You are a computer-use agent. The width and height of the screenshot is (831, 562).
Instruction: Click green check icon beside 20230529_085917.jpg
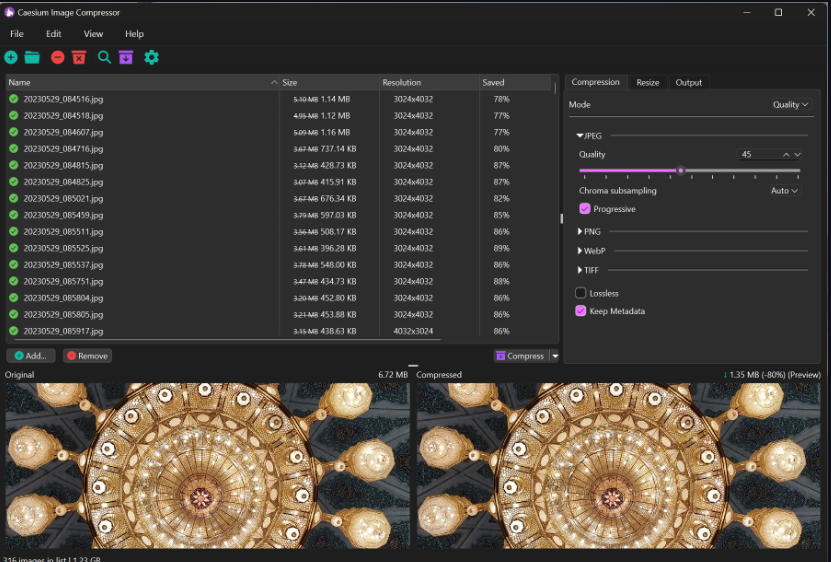(x=14, y=331)
